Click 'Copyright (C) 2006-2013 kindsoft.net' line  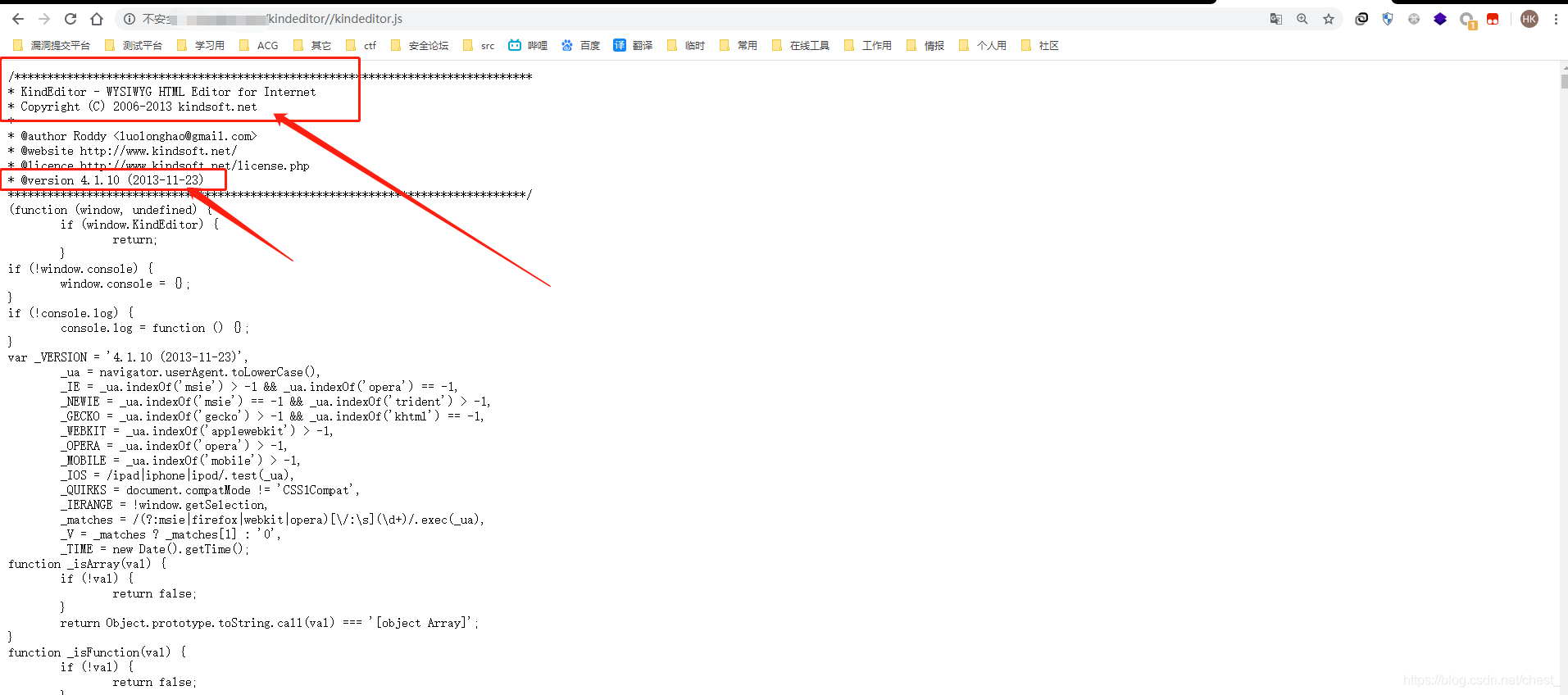point(132,107)
